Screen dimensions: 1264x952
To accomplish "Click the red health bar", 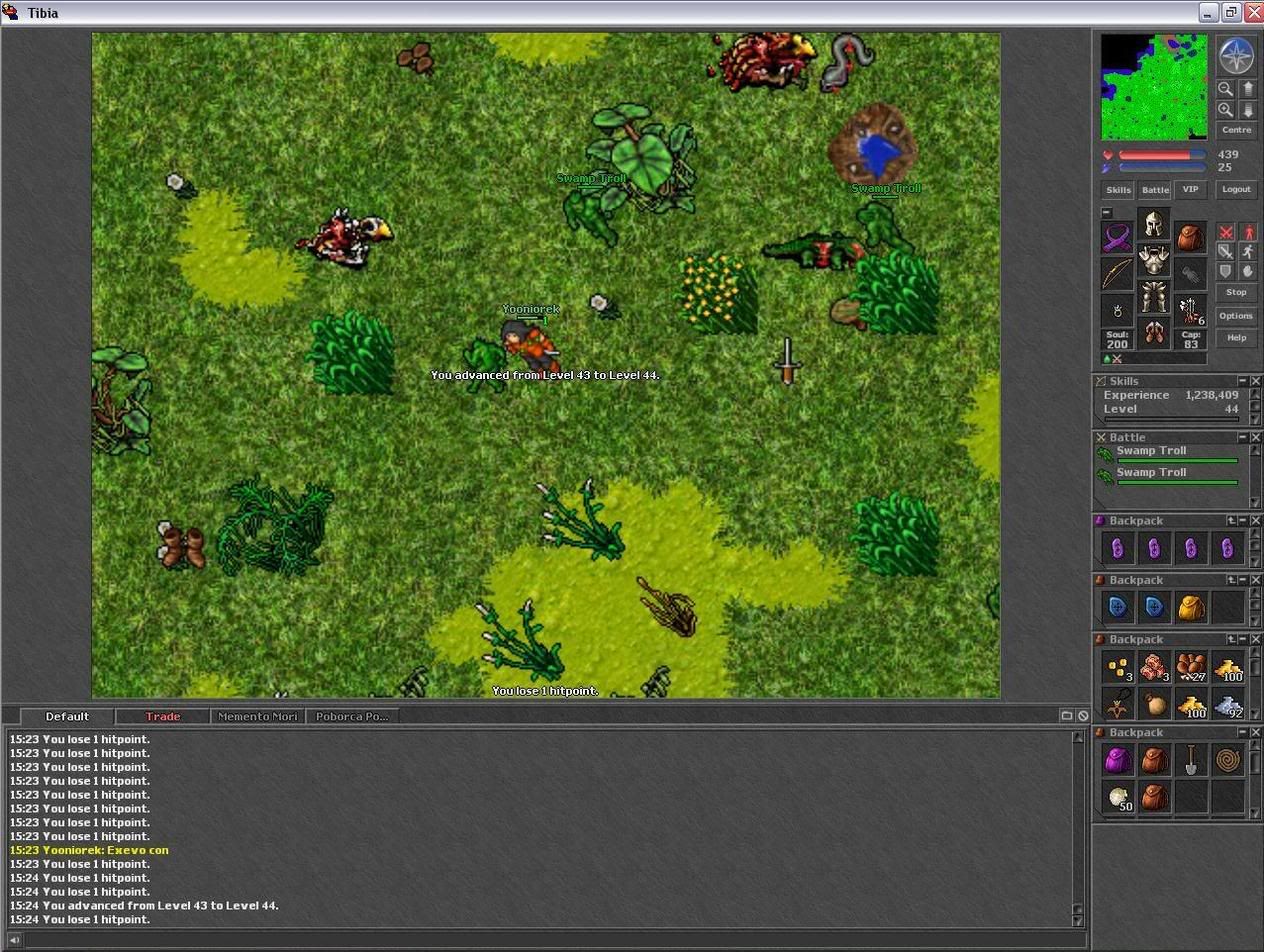I will (x=1162, y=155).
